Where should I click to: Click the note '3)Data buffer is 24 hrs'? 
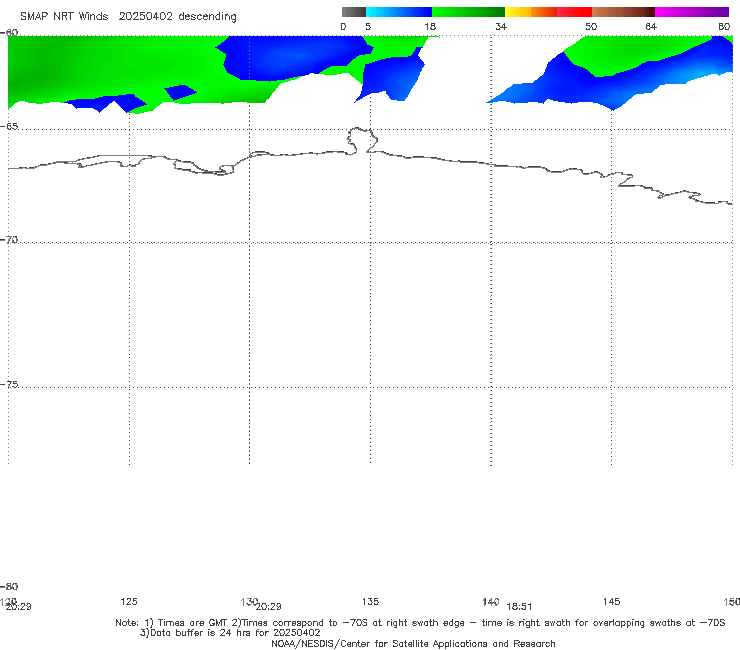(230, 633)
